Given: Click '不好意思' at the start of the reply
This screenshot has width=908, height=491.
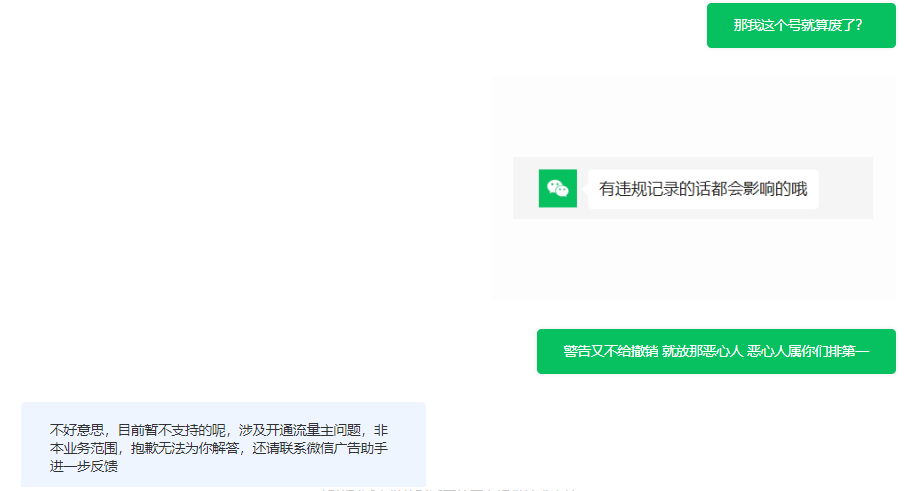Looking at the screenshot, I should [77, 430].
